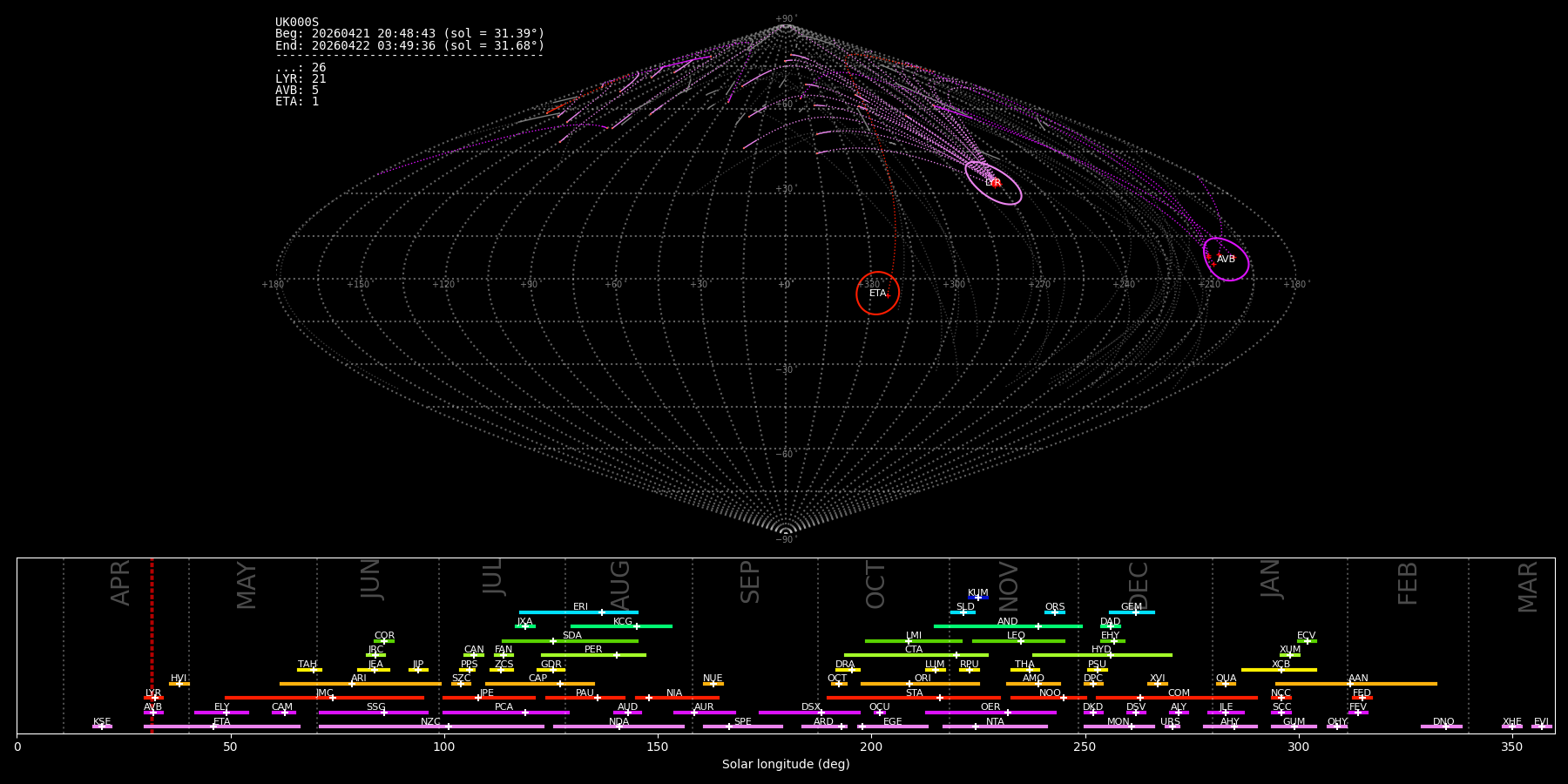Click the LEO shower bar
The height and width of the screenshot is (784, 1568).
coord(1018,641)
